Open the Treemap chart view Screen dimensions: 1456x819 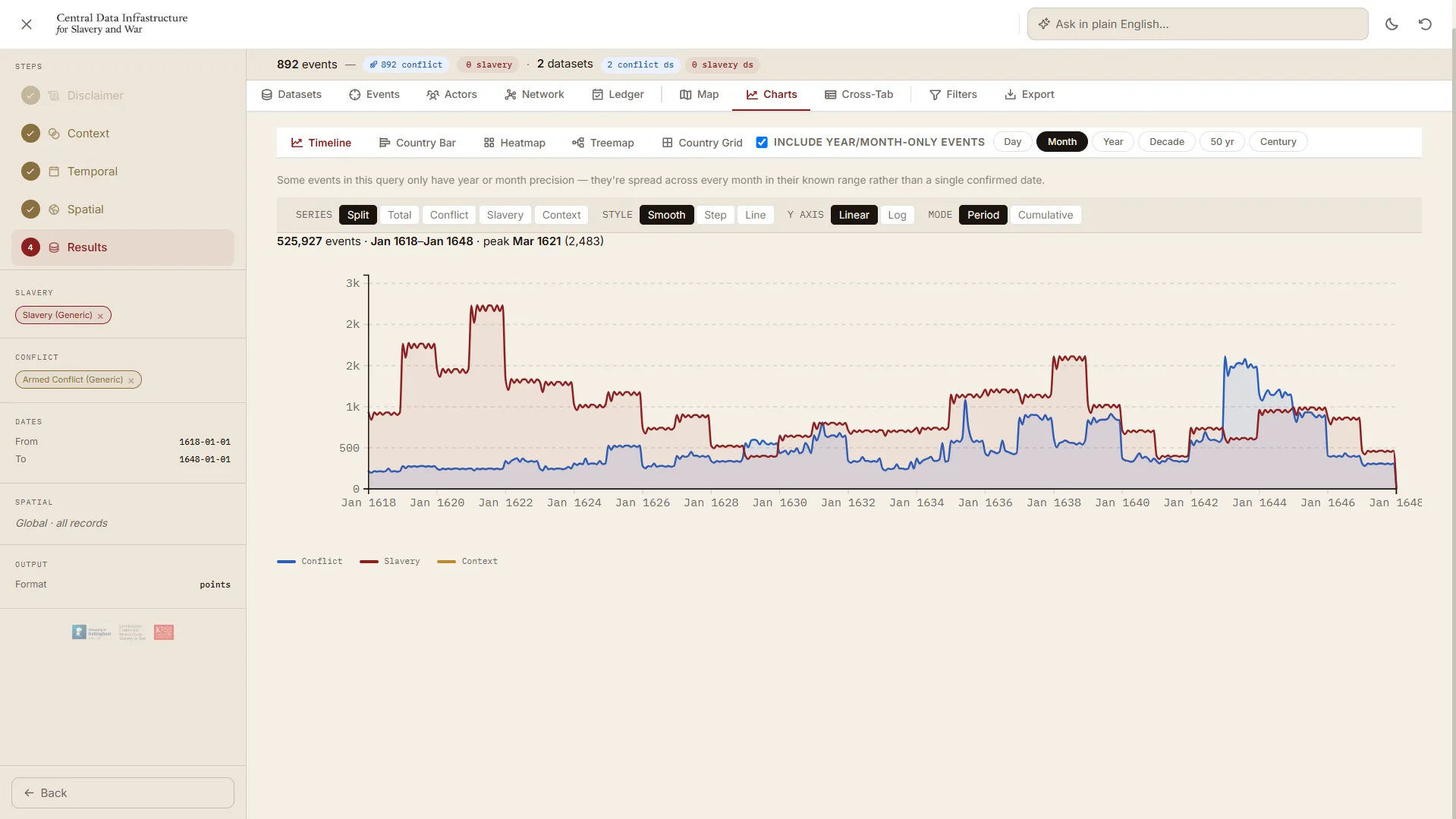click(603, 143)
